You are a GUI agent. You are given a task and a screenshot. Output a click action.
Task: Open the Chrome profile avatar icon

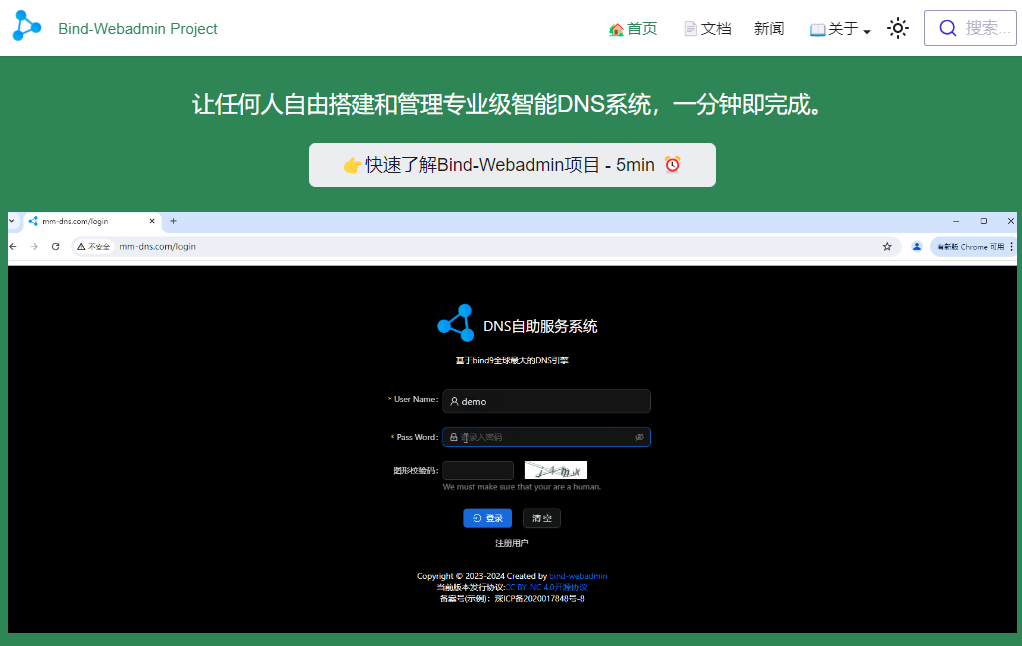coord(916,246)
